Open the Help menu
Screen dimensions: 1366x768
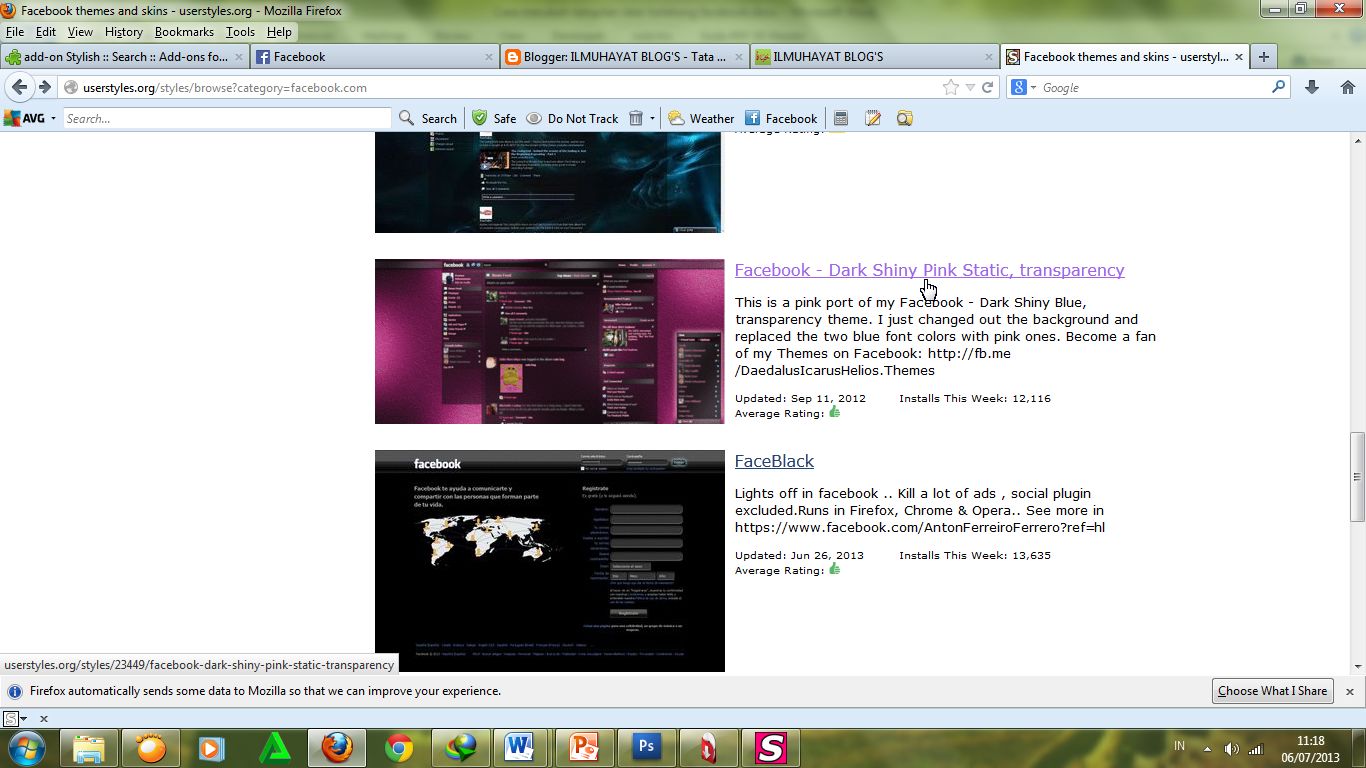(x=279, y=32)
